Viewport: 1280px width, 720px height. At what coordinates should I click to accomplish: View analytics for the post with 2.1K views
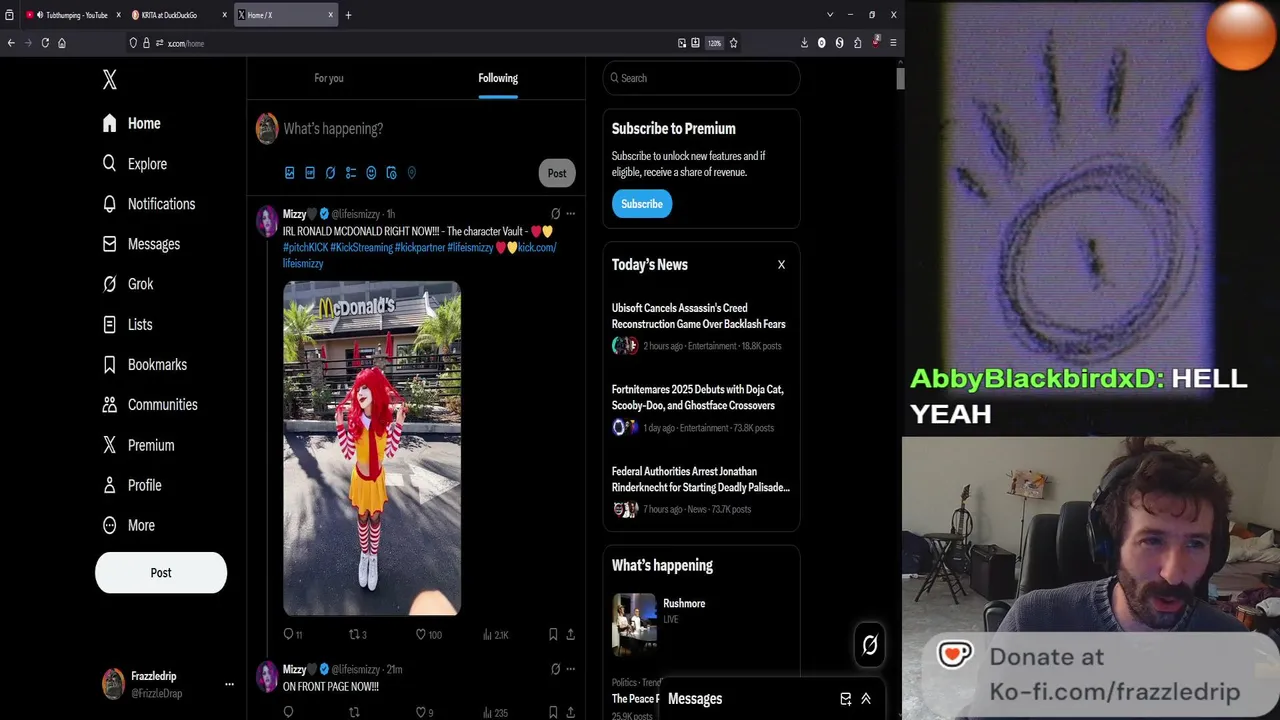[x=496, y=634]
